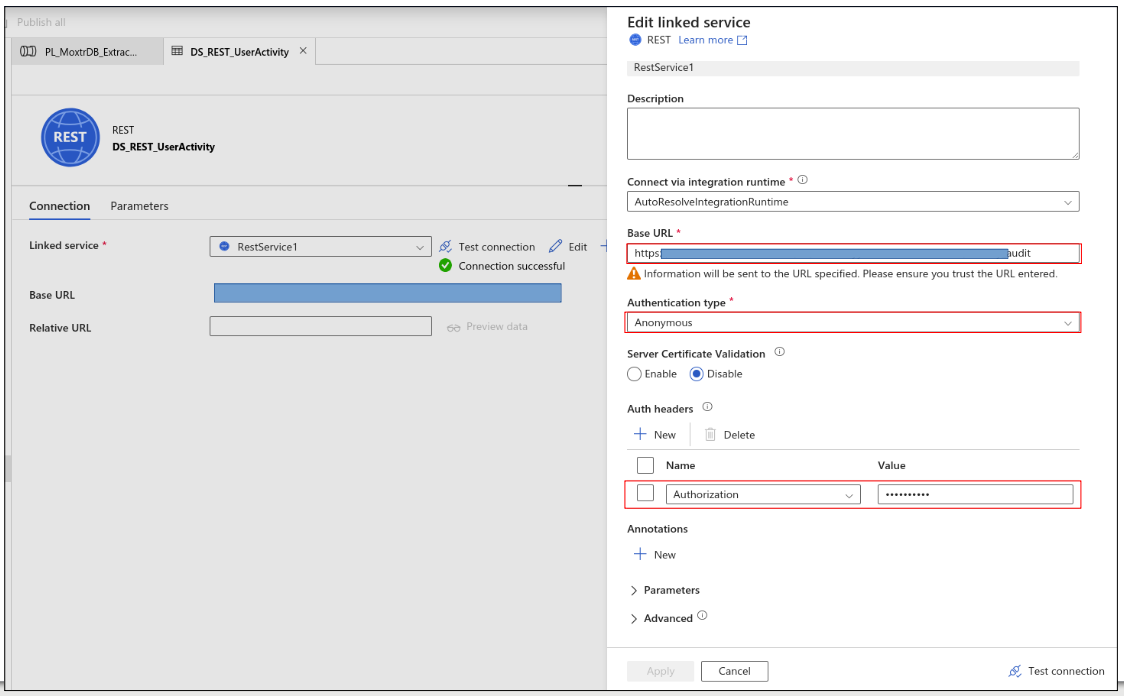Click Publish all at the top
1124x696 pixels.
[41, 22]
